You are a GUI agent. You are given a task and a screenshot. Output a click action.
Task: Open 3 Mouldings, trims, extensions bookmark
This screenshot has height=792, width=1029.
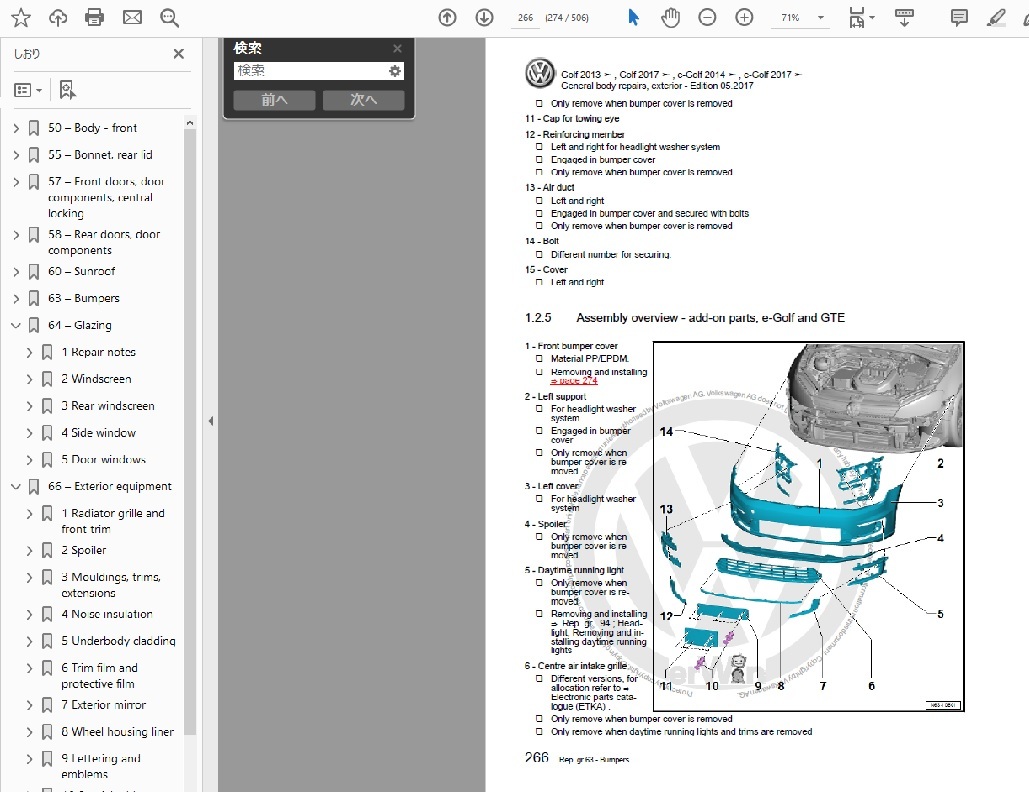click(x=111, y=585)
